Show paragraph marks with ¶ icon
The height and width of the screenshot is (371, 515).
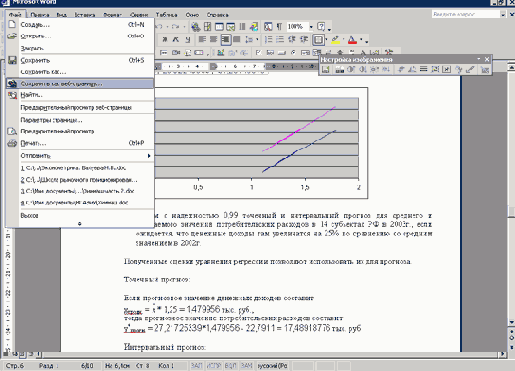[x=279, y=26]
